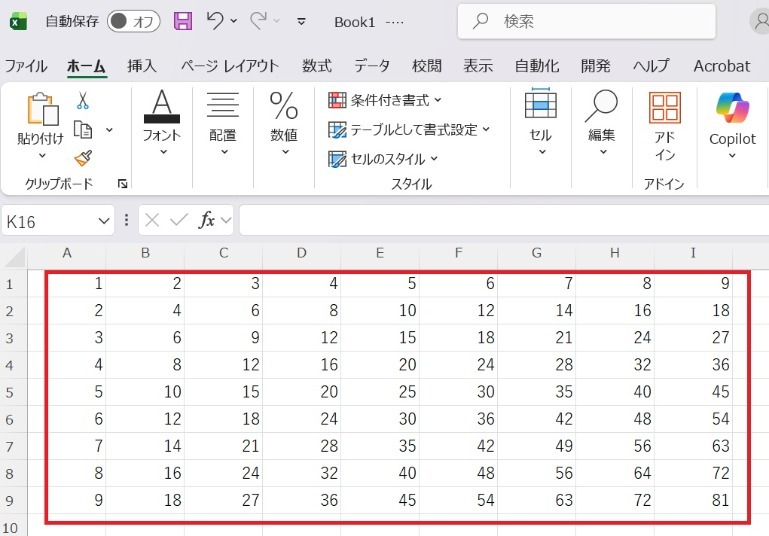Open the ファイル tab

pyautogui.click(x=26, y=66)
